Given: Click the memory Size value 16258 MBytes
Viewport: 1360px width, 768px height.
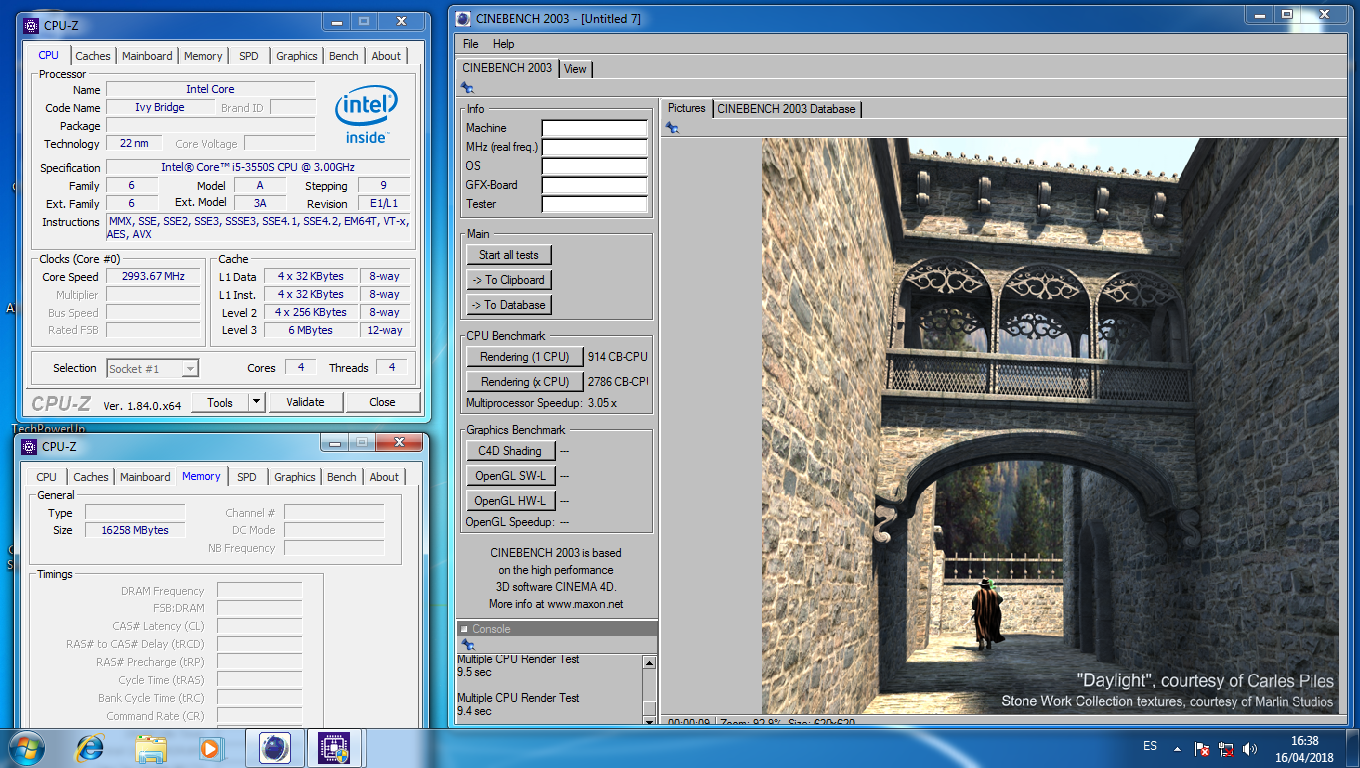Looking at the screenshot, I should [135, 530].
